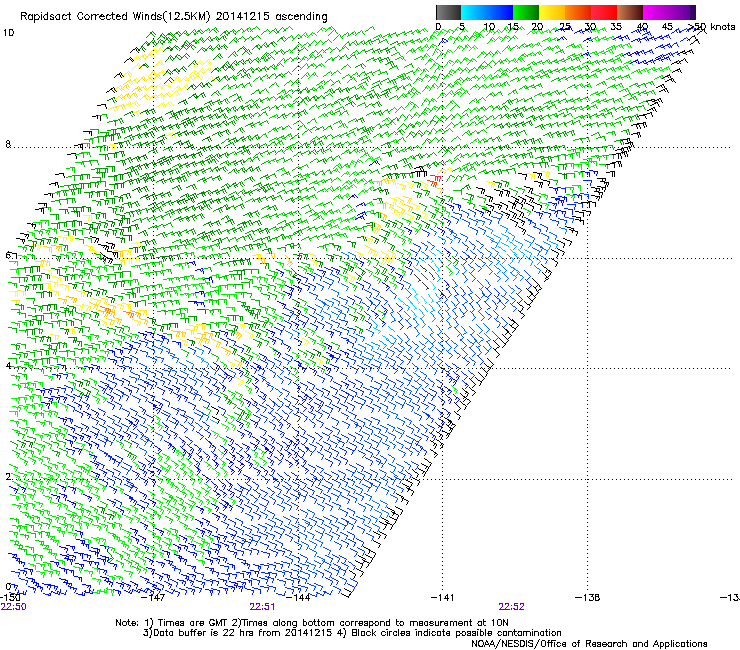Image resolution: width=740 pixels, height=650 pixels.
Task: Click the note line 'Data buffer is 22 hrs'
Action: (203, 633)
